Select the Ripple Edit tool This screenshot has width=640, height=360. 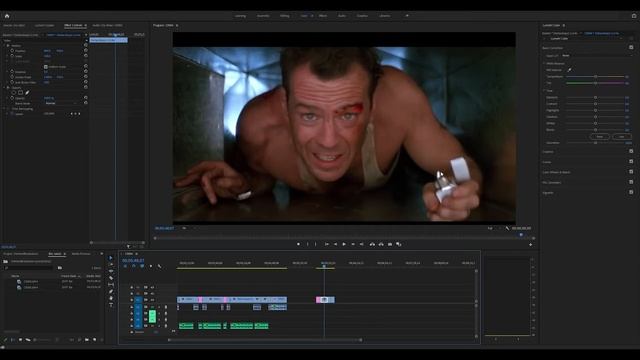click(x=111, y=271)
